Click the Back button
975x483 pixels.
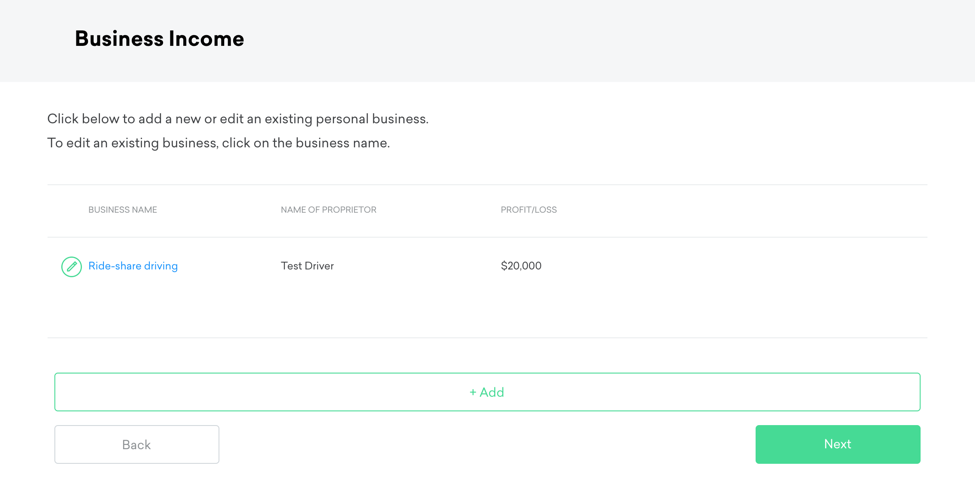pos(137,445)
